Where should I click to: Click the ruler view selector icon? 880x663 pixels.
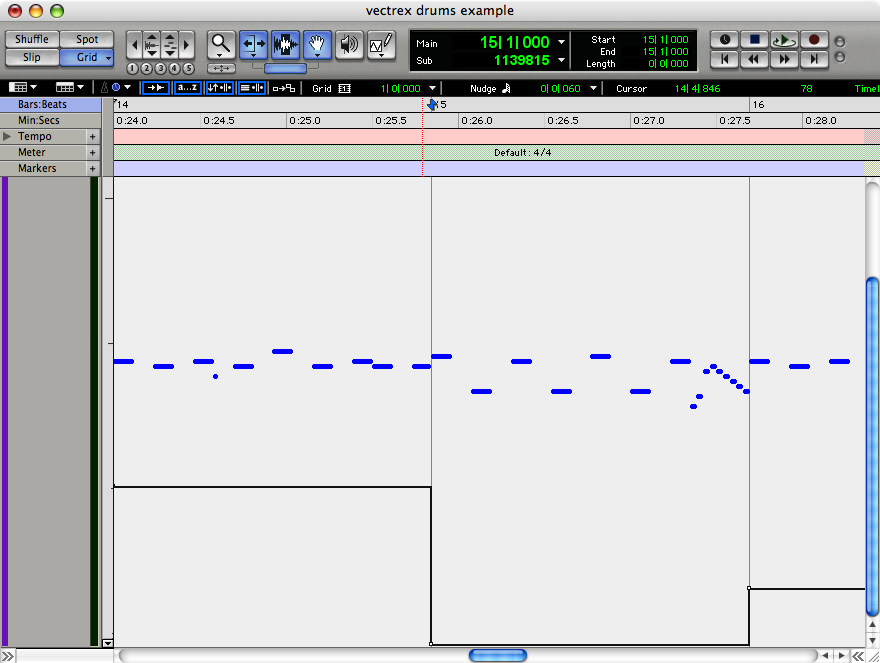point(65,87)
